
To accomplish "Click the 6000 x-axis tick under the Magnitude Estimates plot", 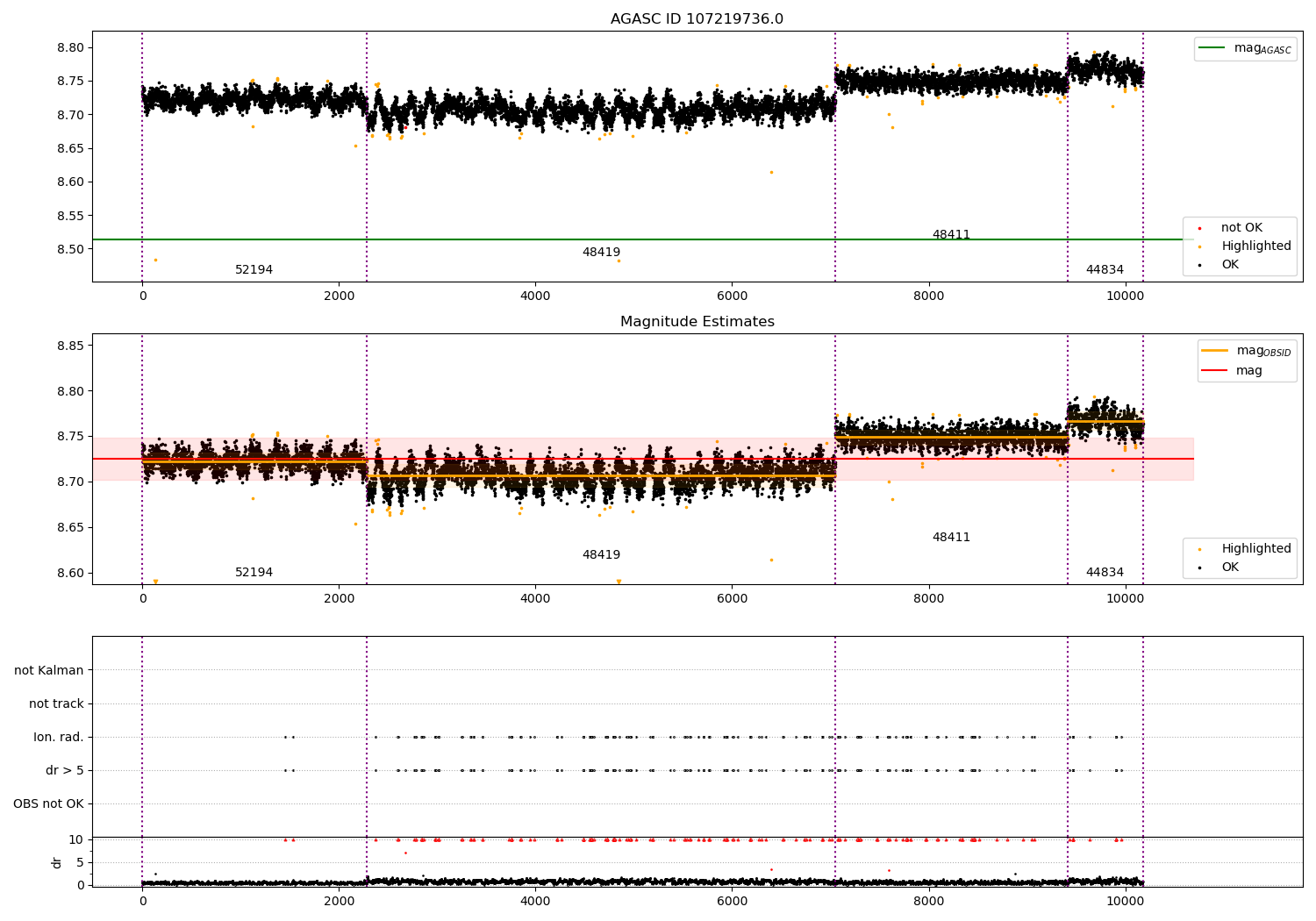I will (732, 599).
